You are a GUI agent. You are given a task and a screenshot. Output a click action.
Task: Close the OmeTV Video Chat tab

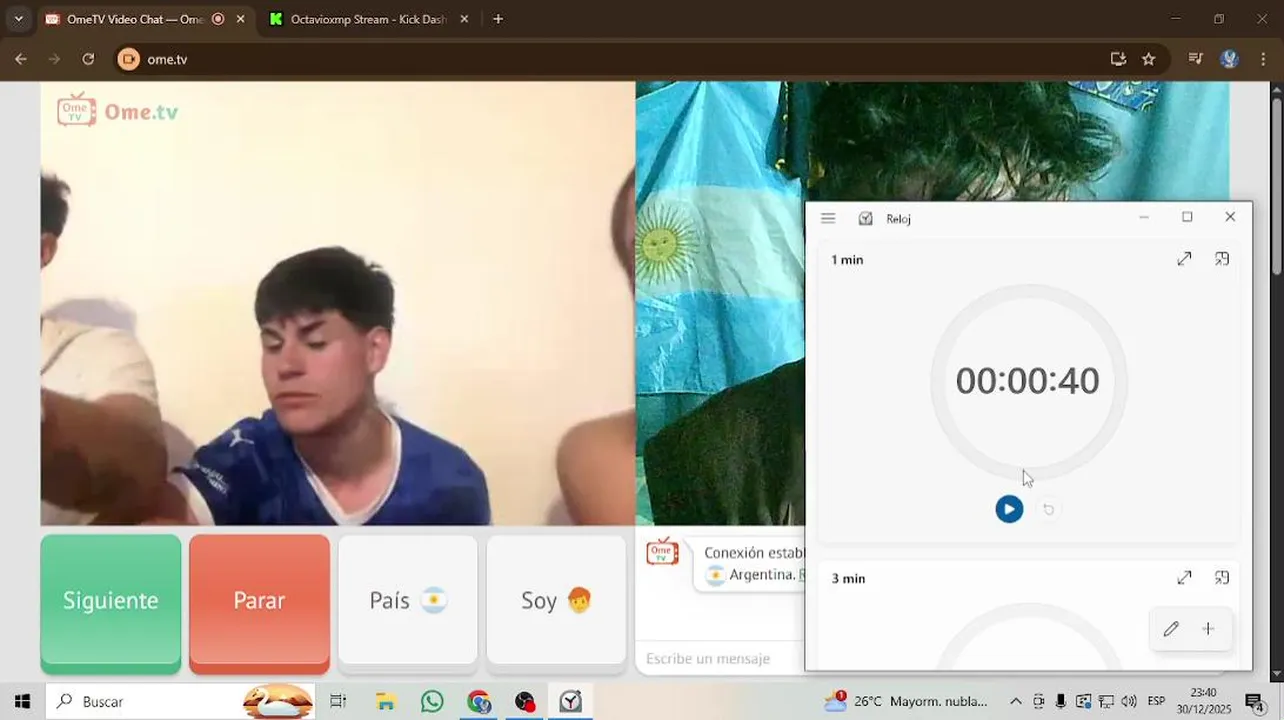pyautogui.click(x=240, y=19)
